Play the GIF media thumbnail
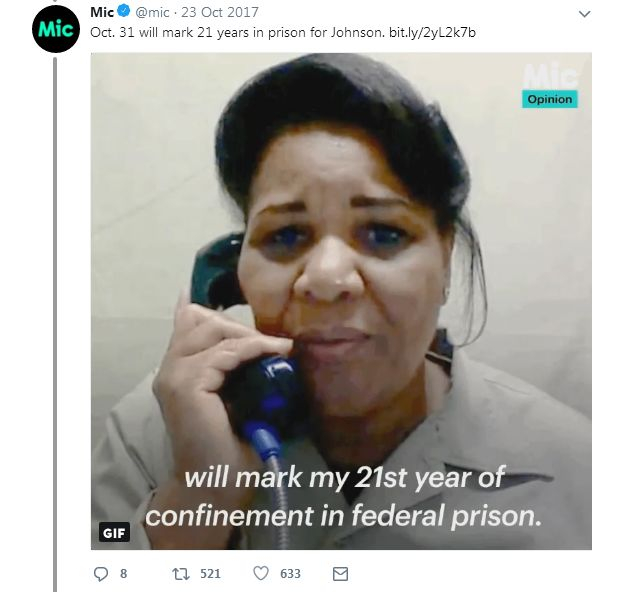The image size is (622, 592). coord(341,301)
